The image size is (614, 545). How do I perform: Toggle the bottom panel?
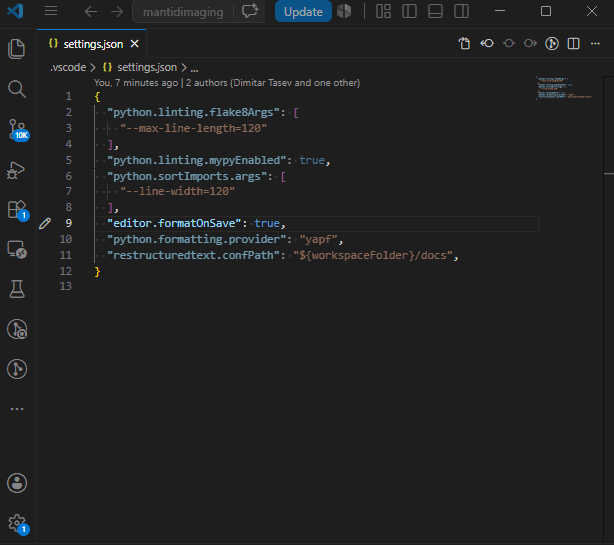point(435,11)
